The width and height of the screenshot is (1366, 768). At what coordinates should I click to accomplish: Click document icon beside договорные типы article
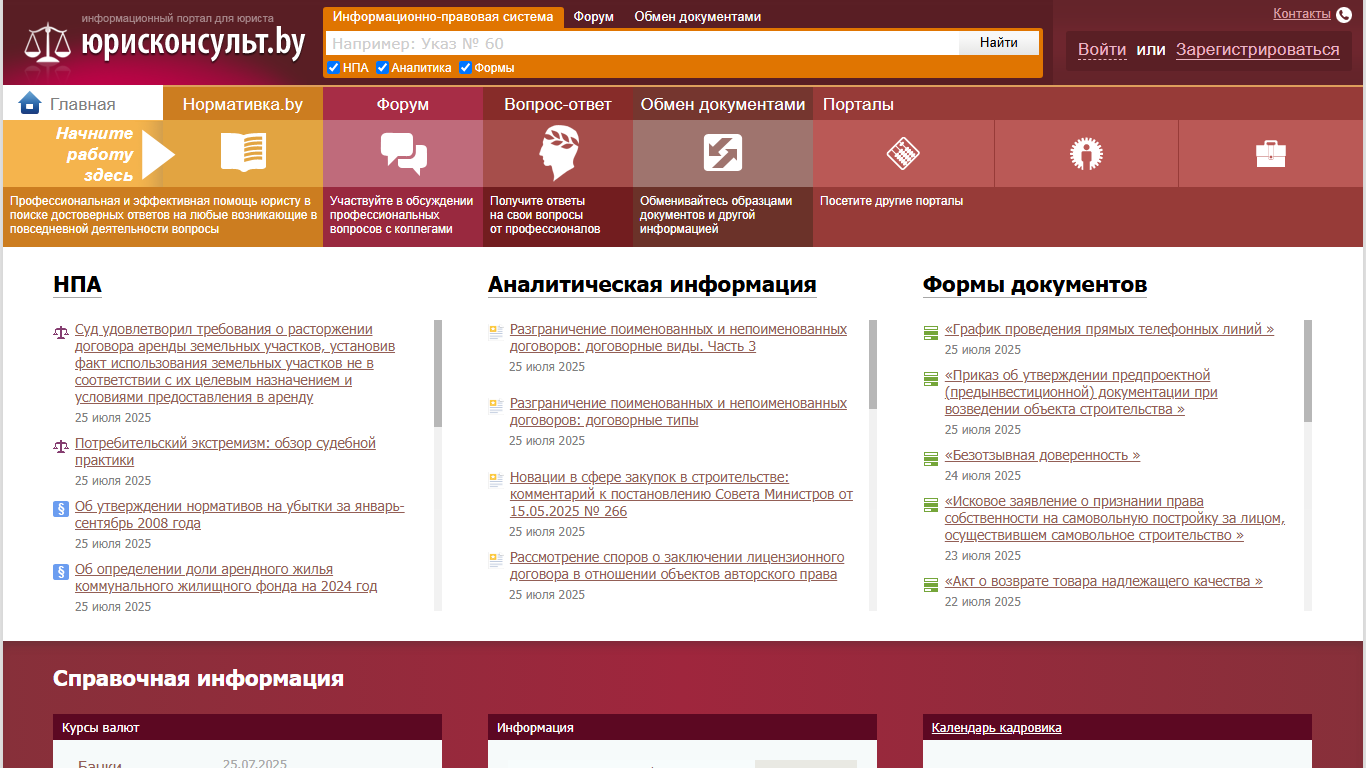coord(495,405)
